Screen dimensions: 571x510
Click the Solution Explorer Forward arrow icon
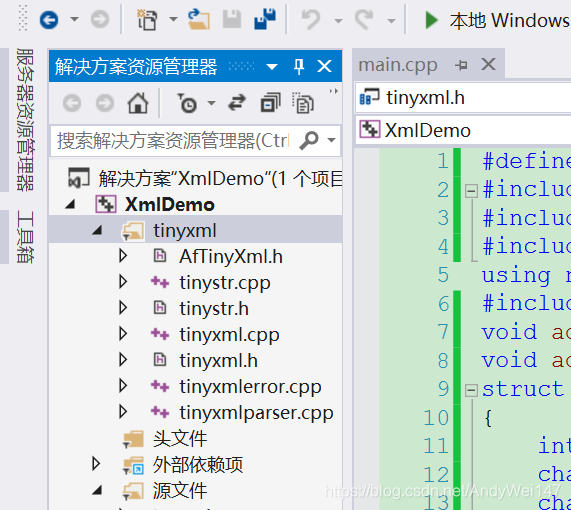[x=105, y=103]
